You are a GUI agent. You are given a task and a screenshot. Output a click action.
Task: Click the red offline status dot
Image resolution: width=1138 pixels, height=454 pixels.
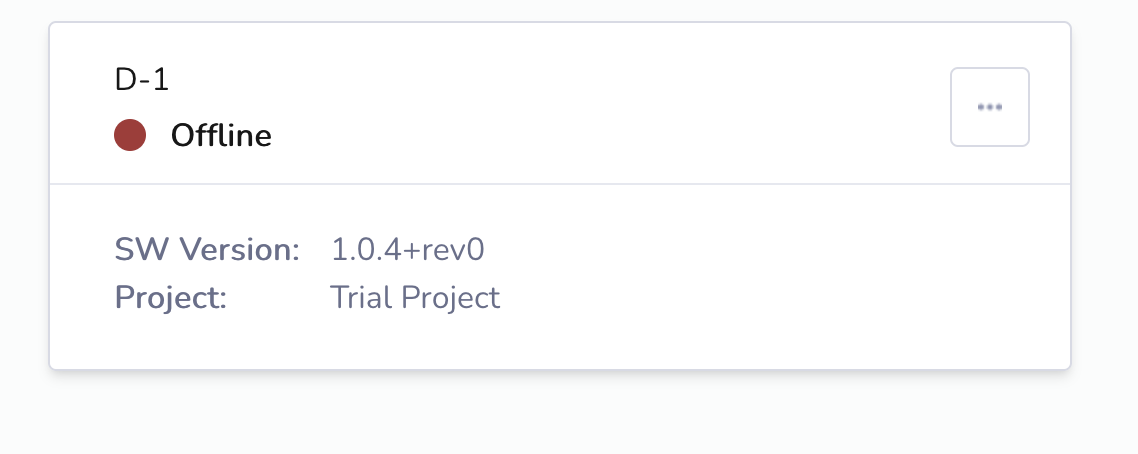130,136
